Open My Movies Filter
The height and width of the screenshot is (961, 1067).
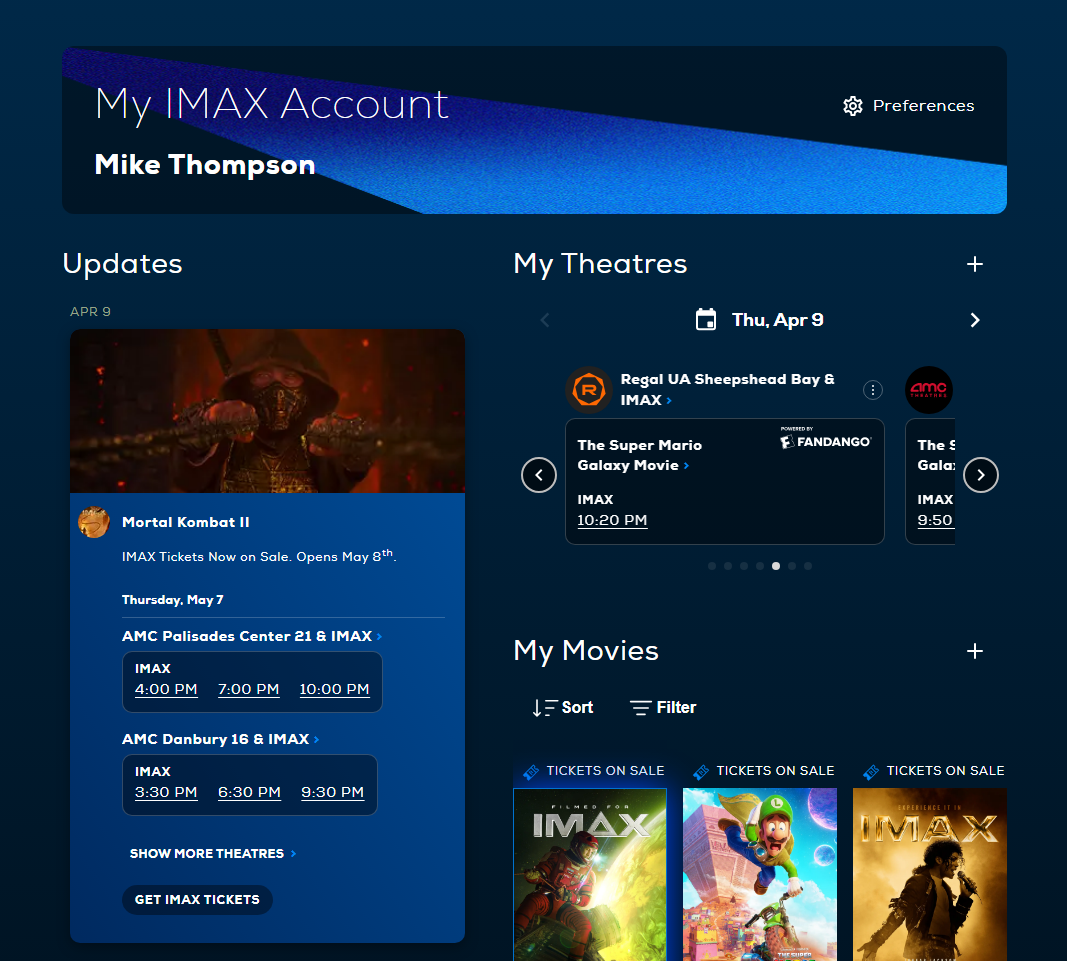pos(663,708)
